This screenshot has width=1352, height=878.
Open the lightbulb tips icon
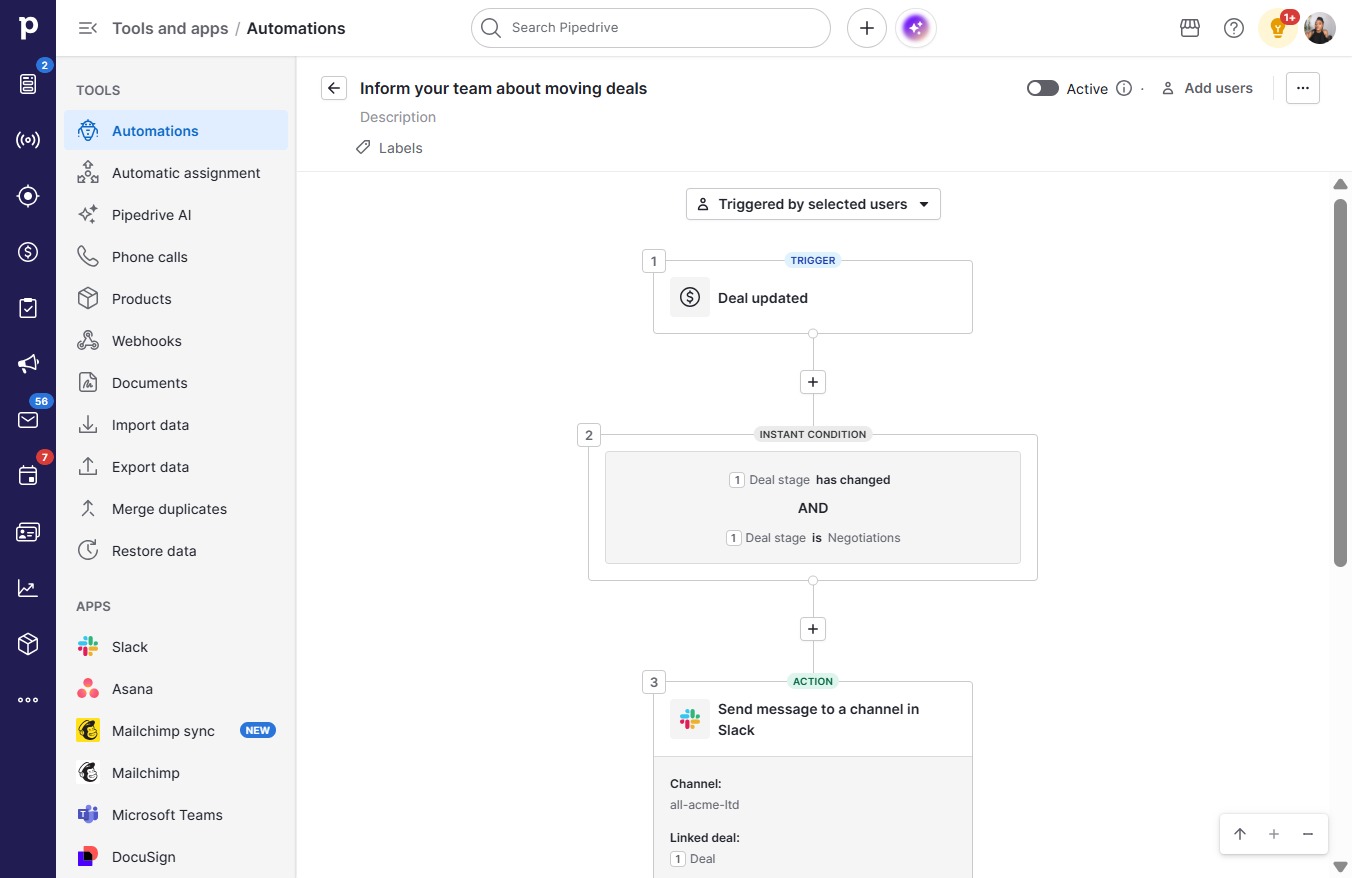click(x=1278, y=28)
